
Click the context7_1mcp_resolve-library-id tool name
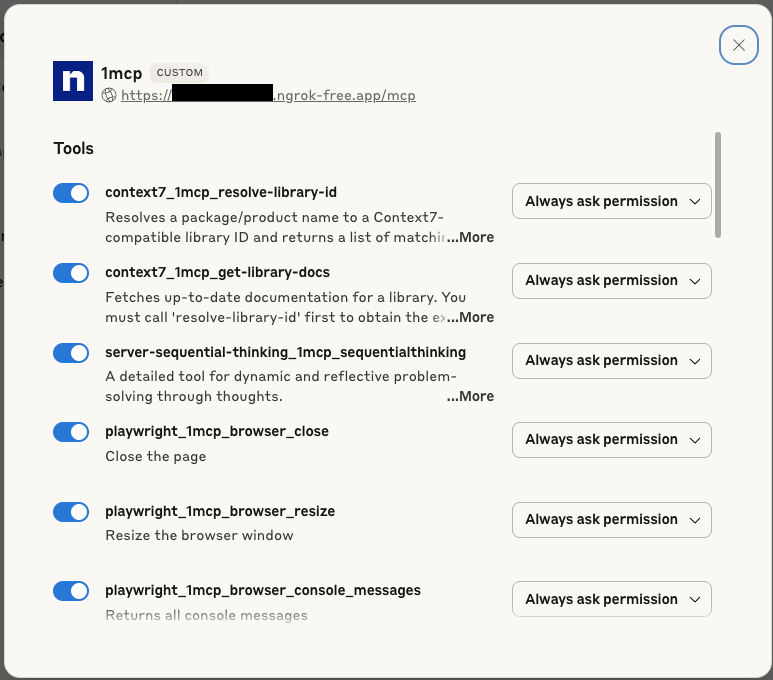coord(221,192)
